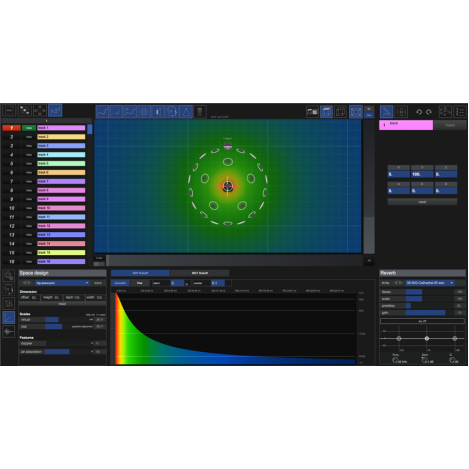The width and height of the screenshot is (469, 469).
Task: Click save button next to Space design preset
Action: (98, 283)
